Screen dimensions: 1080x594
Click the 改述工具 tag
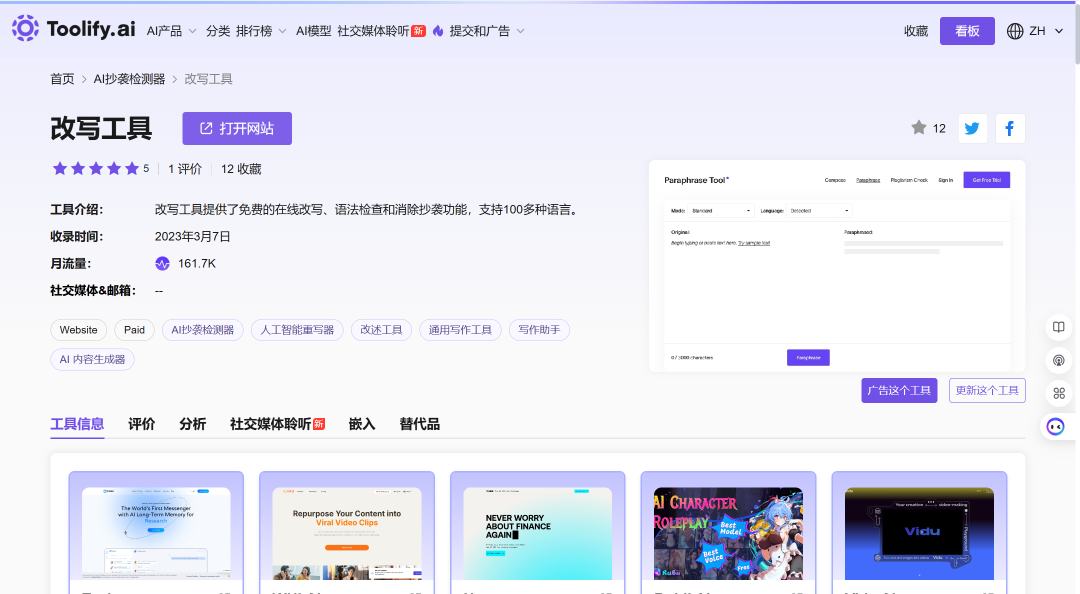(x=381, y=330)
